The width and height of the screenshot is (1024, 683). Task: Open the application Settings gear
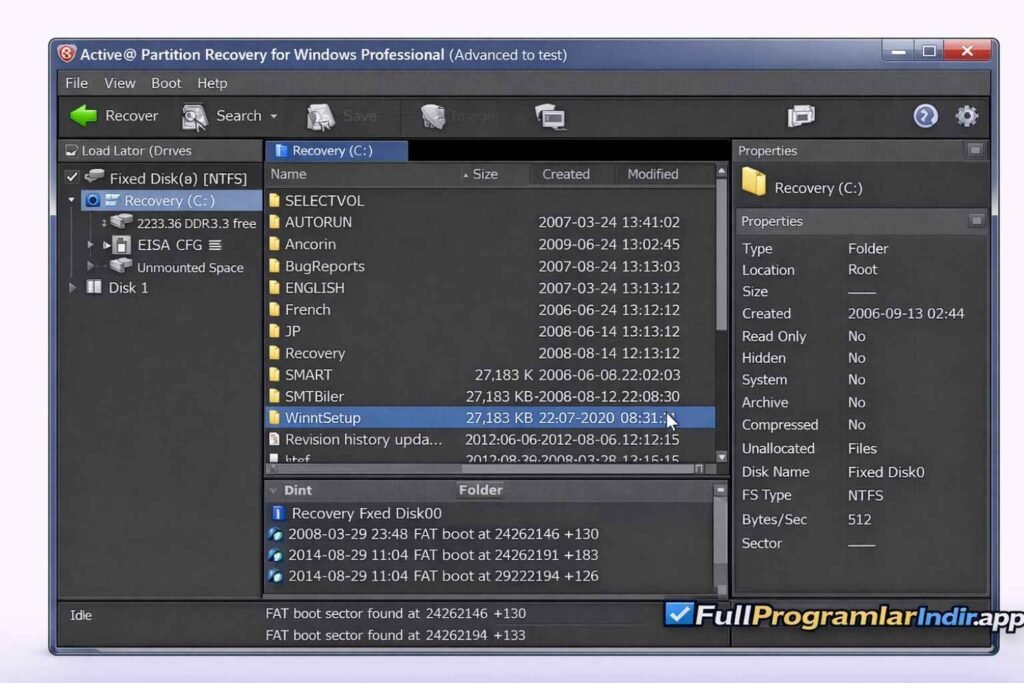click(x=966, y=116)
